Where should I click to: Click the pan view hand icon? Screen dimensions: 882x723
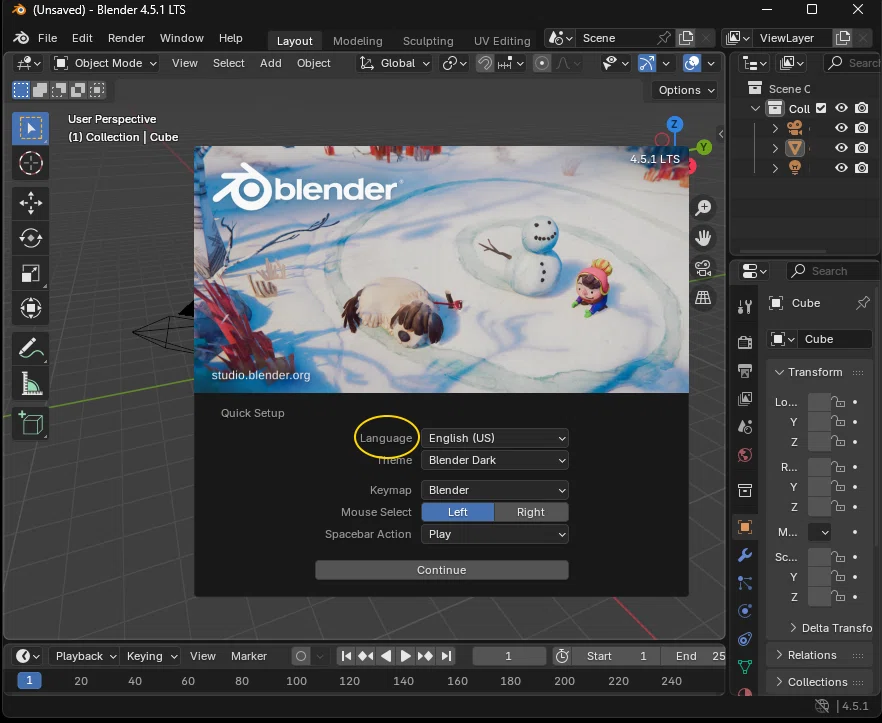click(x=703, y=237)
